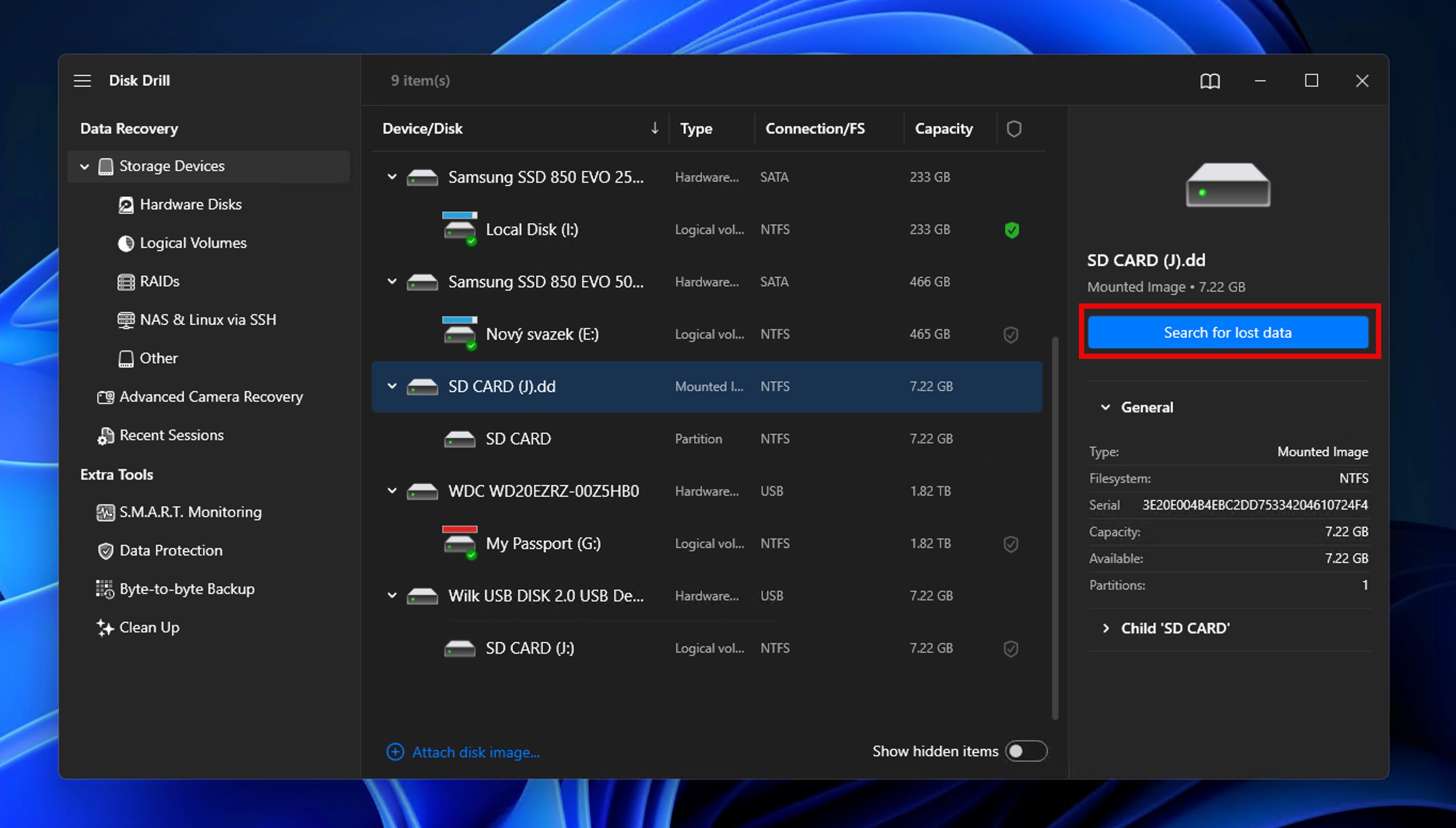The height and width of the screenshot is (828, 1456).
Task: Open Advanced Camera Recovery
Action: 210,396
